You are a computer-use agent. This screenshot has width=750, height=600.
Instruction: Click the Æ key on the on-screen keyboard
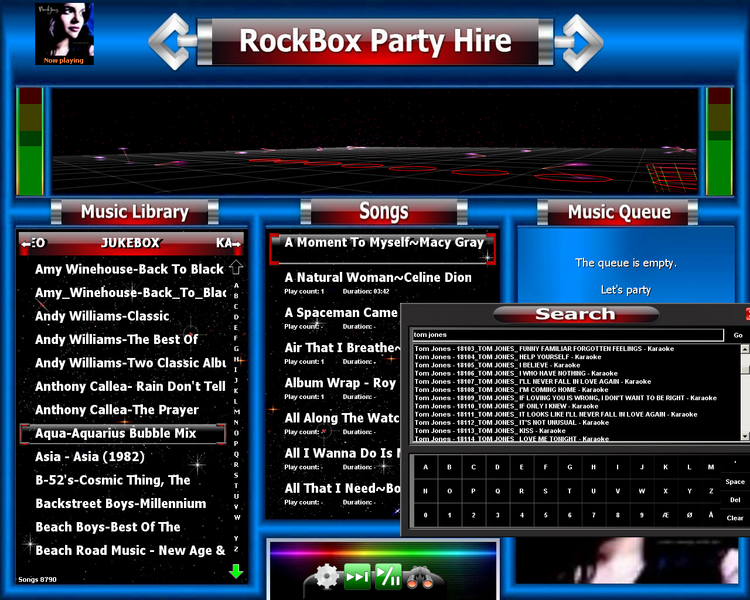[x=665, y=515]
